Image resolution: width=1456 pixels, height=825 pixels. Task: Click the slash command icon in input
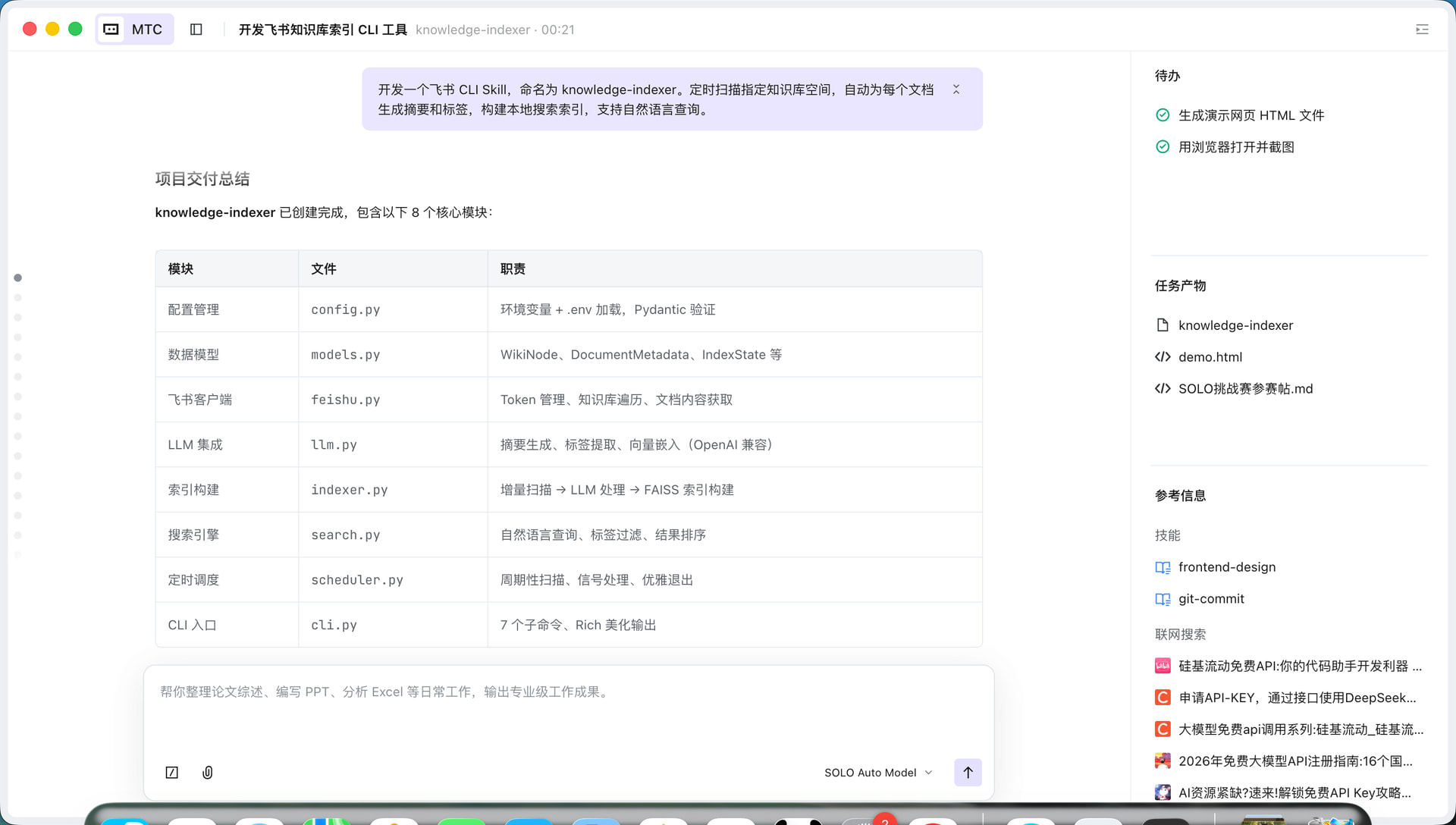[x=172, y=773]
